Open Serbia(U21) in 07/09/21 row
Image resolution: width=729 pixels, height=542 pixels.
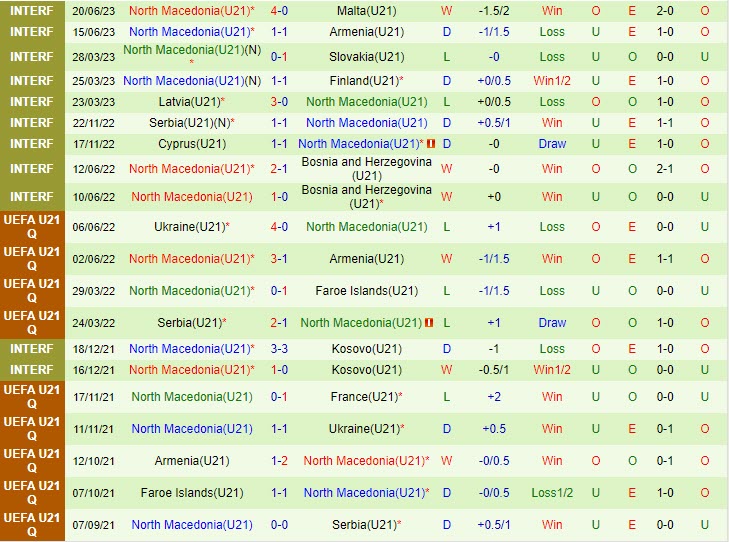(364, 525)
